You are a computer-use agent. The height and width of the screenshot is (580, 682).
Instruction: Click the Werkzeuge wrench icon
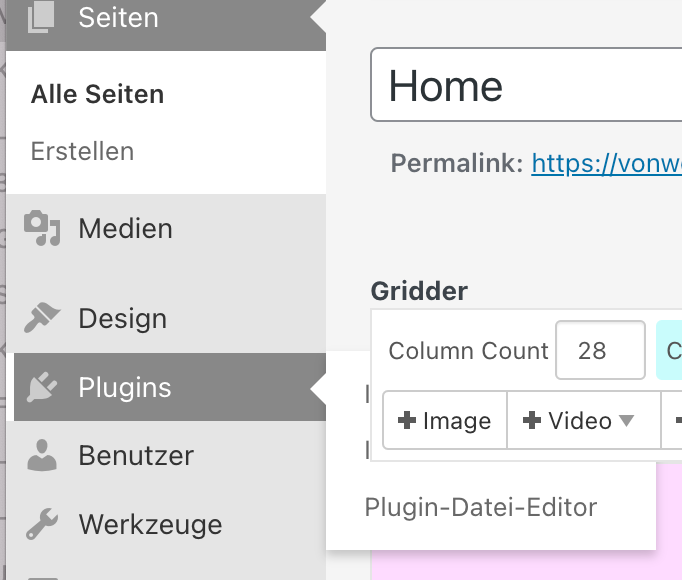point(42,523)
